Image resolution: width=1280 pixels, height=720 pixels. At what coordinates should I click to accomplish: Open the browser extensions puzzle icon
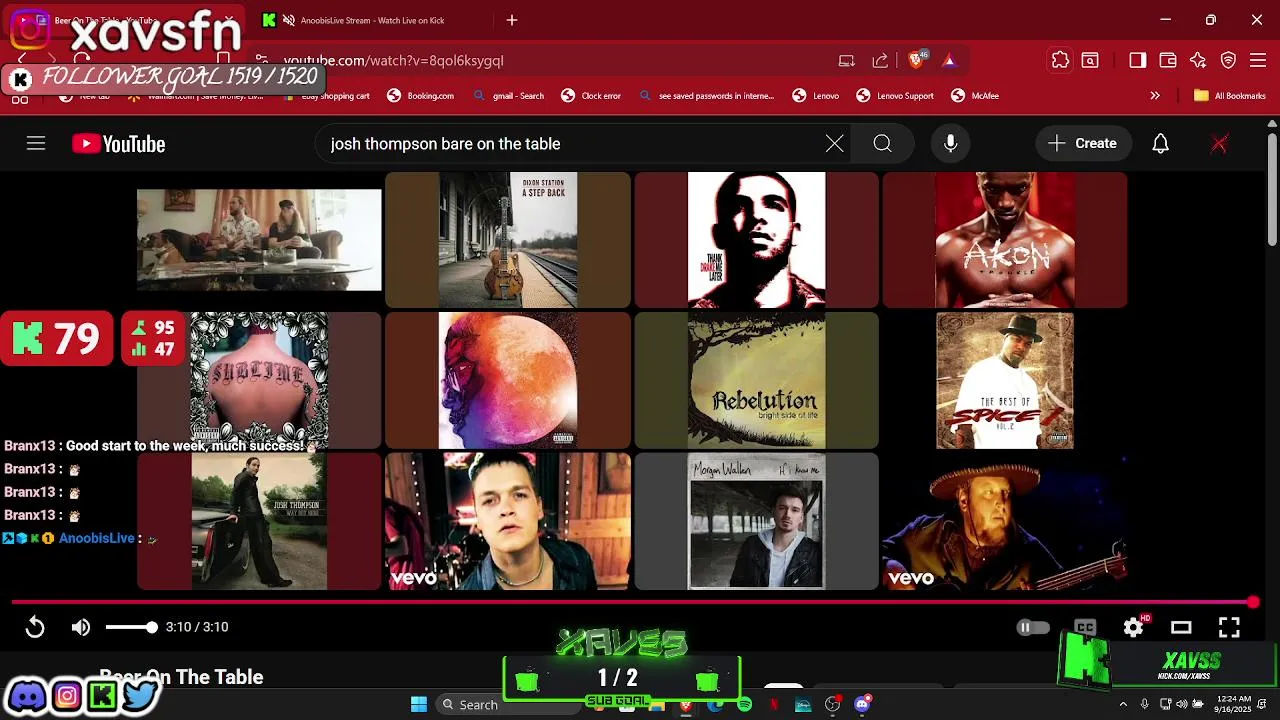click(1060, 60)
